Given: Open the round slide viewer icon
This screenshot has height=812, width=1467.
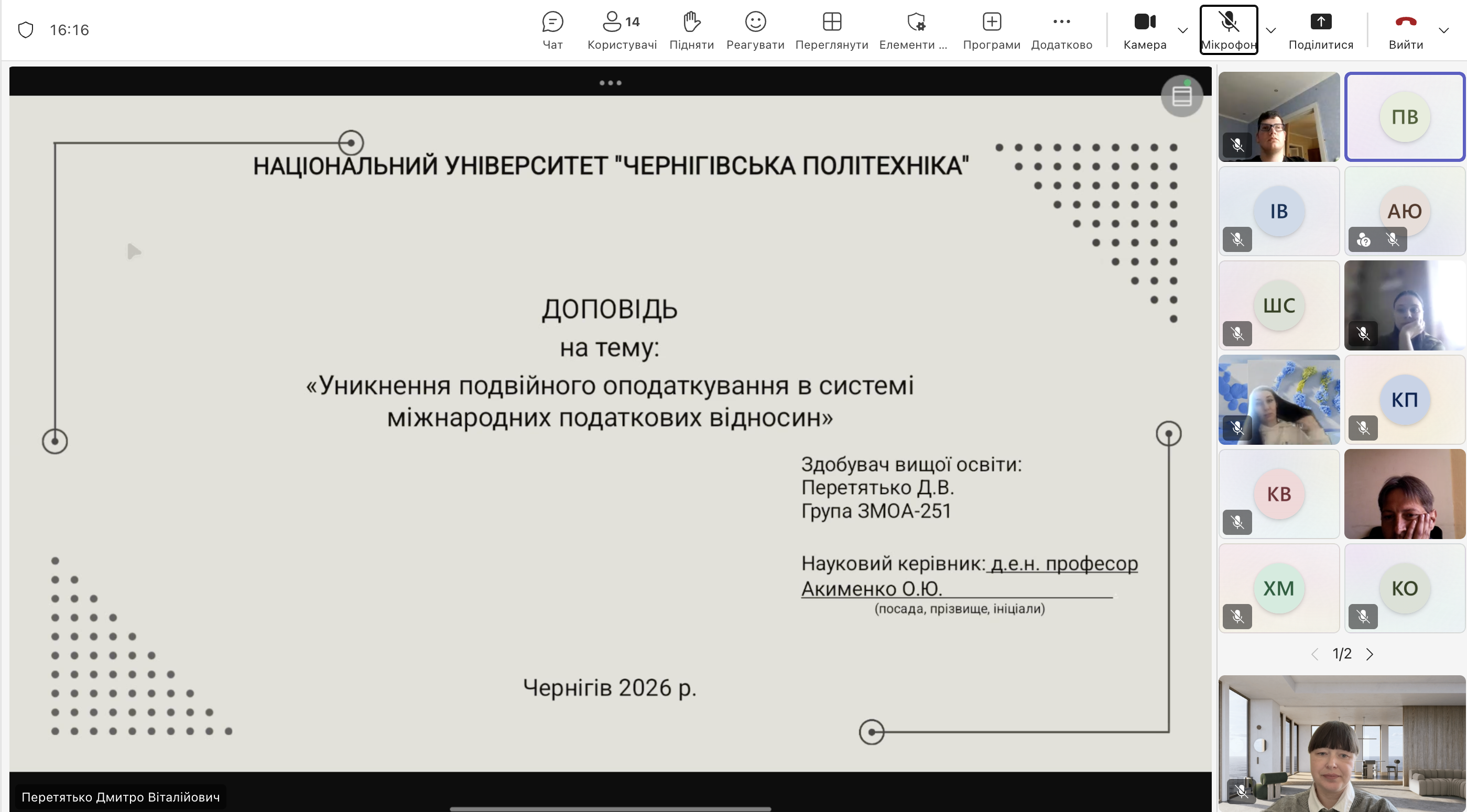Looking at the screenshot, I should point(1182,96).
